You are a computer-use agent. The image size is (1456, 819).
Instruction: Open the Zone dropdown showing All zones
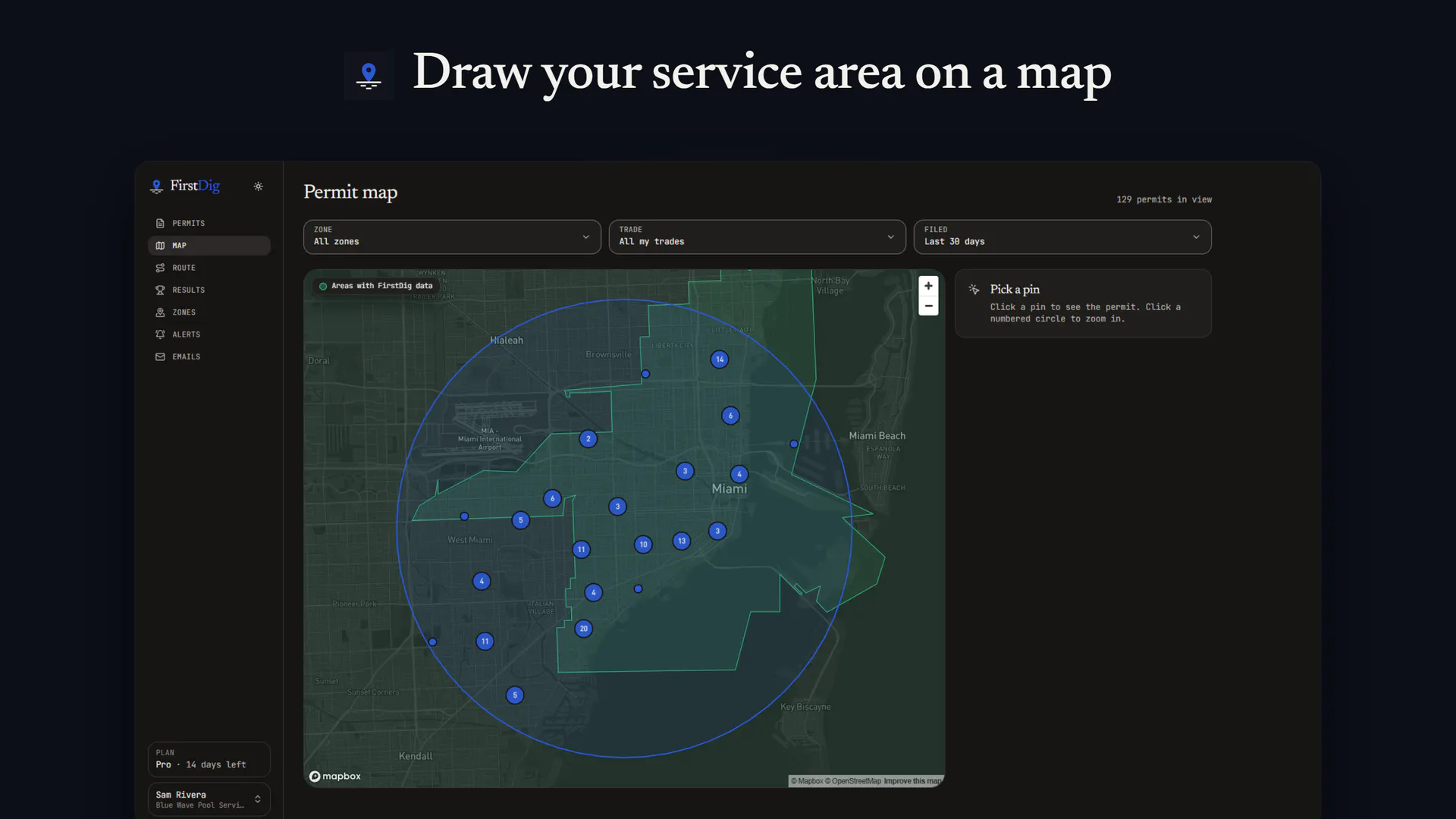pos(452,237)
